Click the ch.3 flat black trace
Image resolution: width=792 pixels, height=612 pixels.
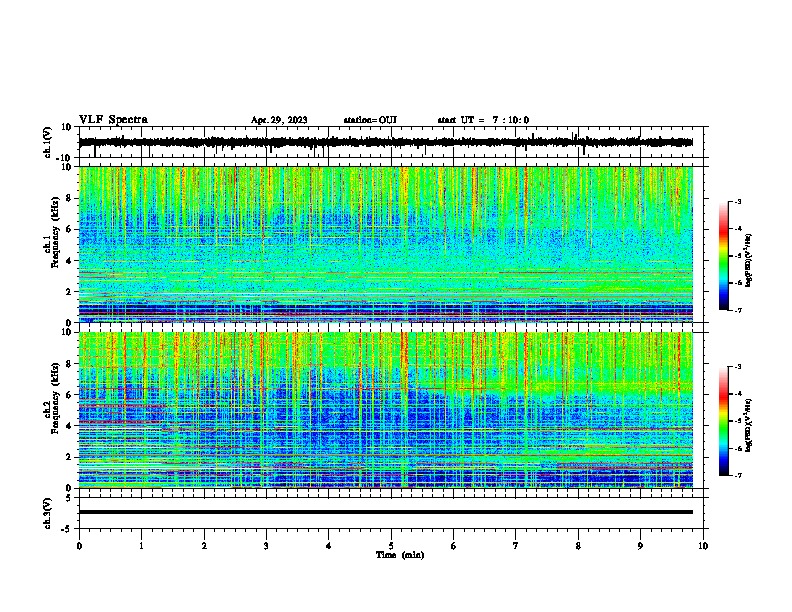tap(385, 512)
